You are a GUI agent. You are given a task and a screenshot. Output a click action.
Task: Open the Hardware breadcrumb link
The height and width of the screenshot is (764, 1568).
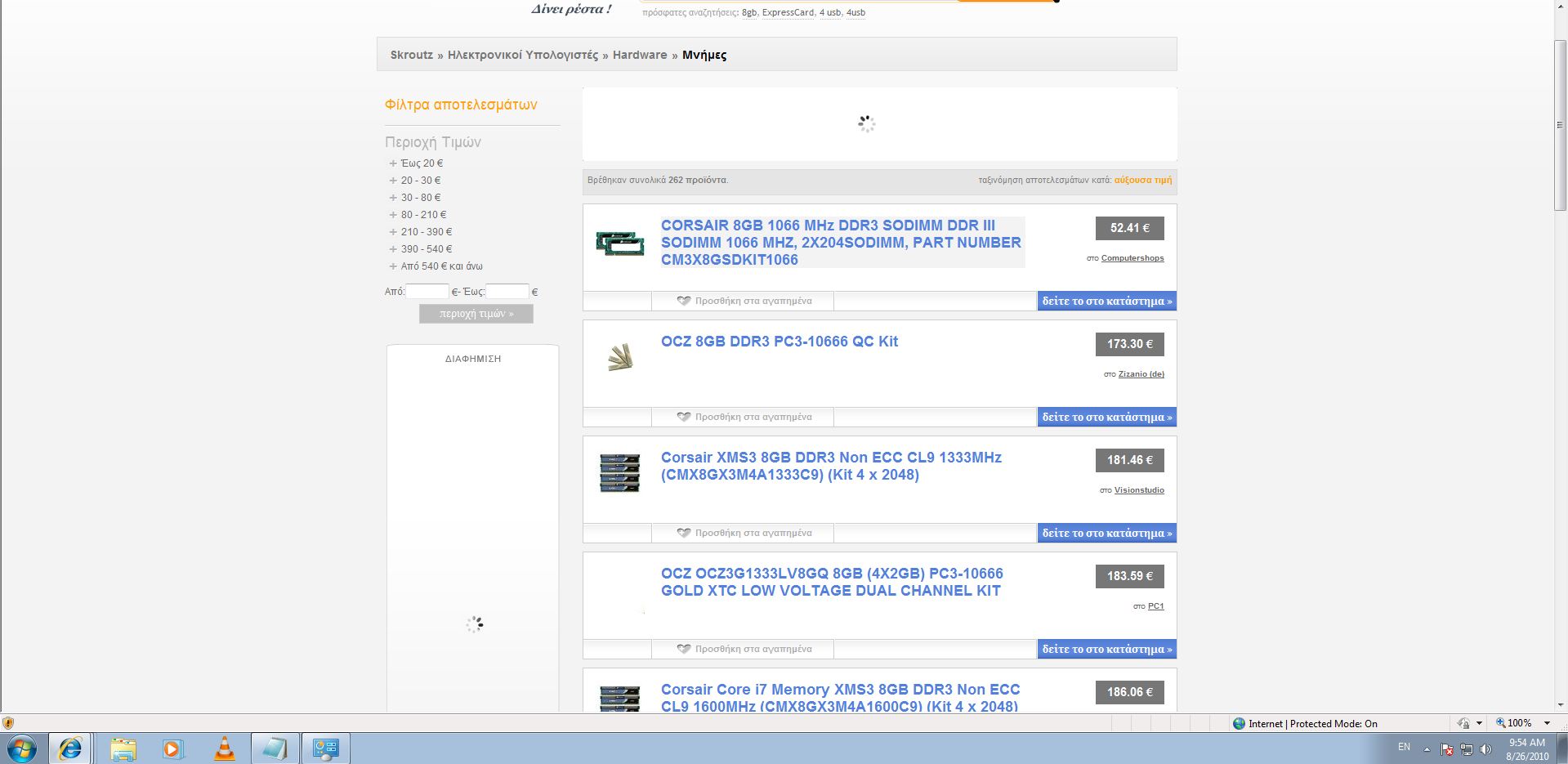[x=640, y=55]
